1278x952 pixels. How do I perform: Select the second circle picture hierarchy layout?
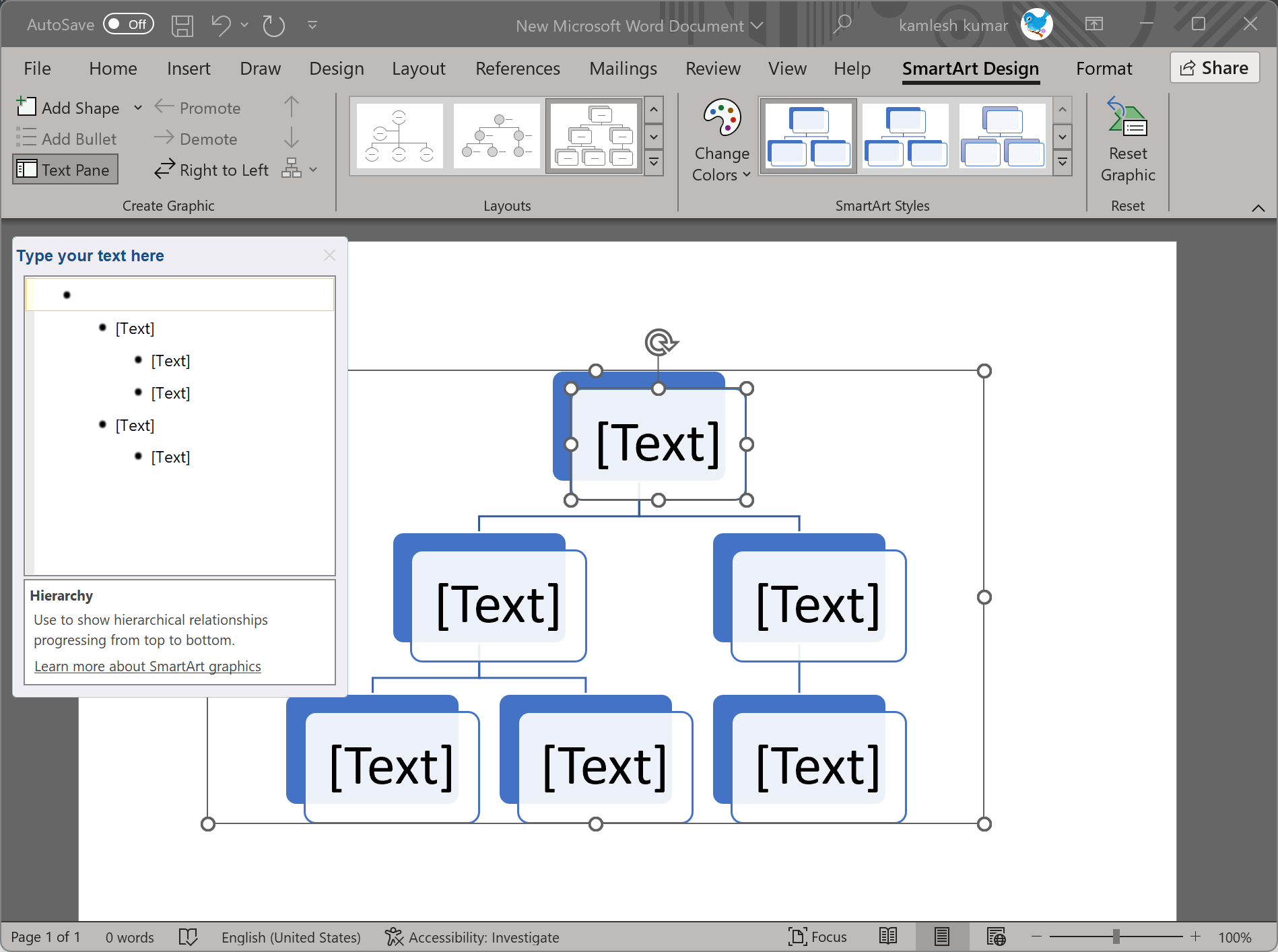(x=497, y=136)
